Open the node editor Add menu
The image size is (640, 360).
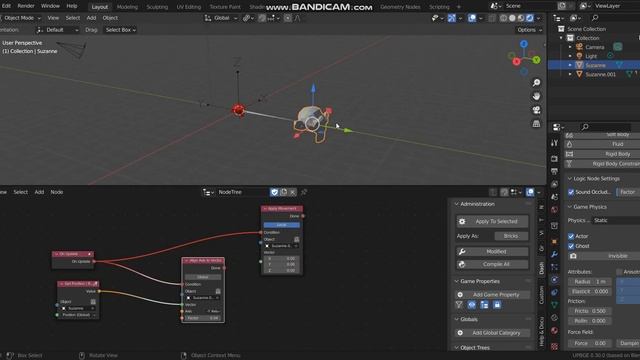click(39, 192)
